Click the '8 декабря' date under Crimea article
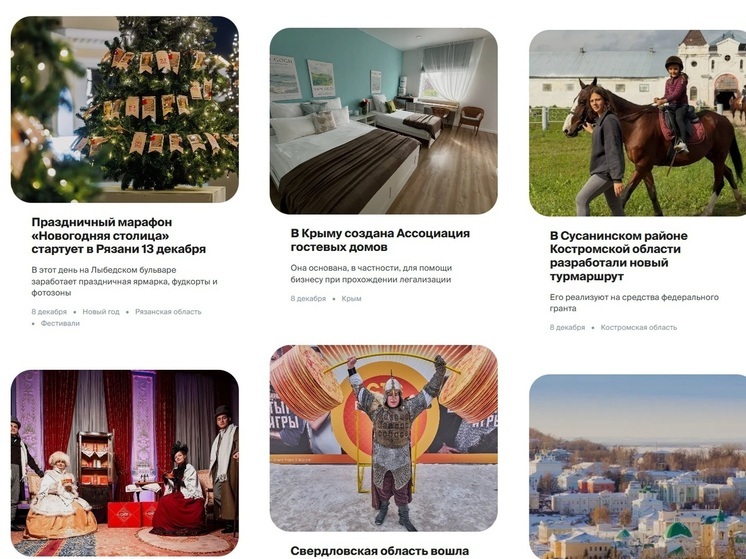746x559 pixels. click(x=308, y=298)
